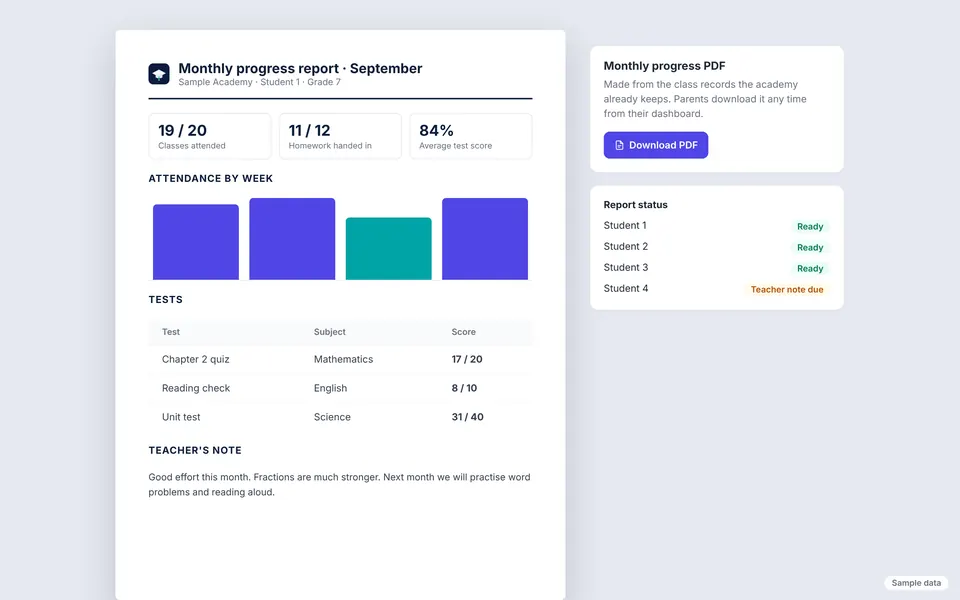Select the 'Reading check' test name
This screenshot has height=600, width=960.
click(x=196, y=388)
